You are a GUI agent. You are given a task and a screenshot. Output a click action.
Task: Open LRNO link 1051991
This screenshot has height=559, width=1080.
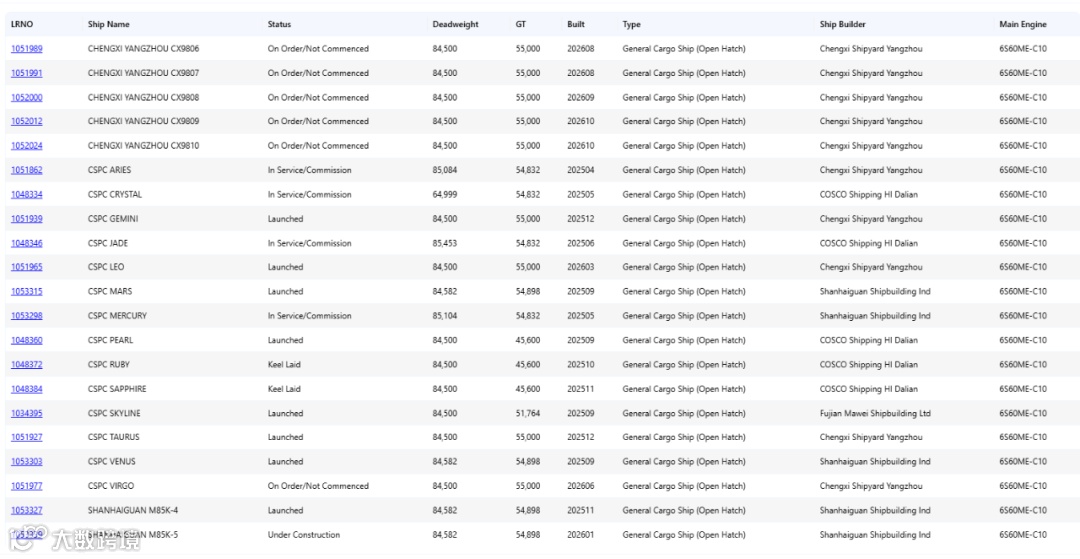(26, 73)
